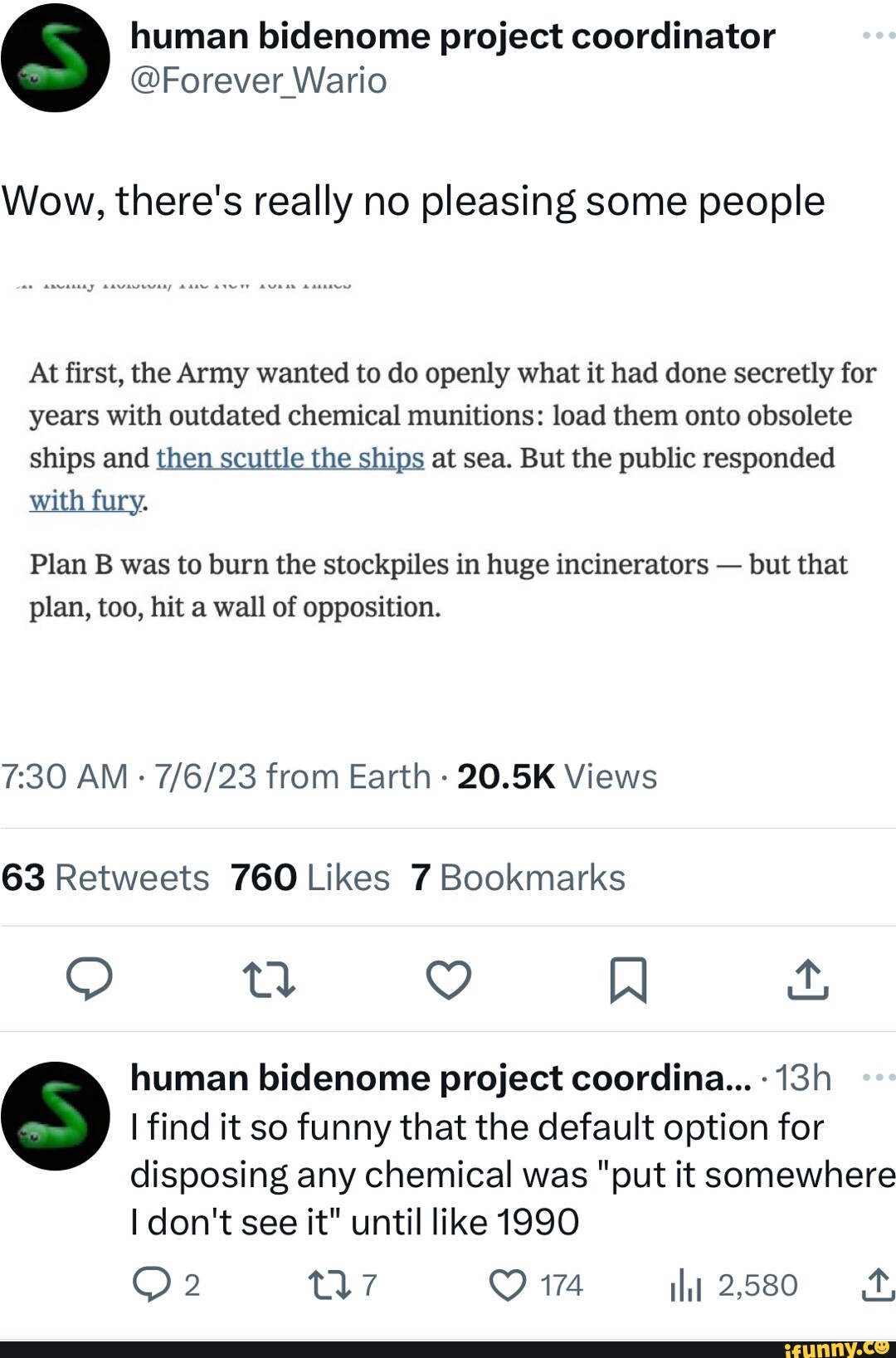Viewport: 896px width, 1358px height.
Task: Open the 'with fury' article link
Action: [87, 501]
